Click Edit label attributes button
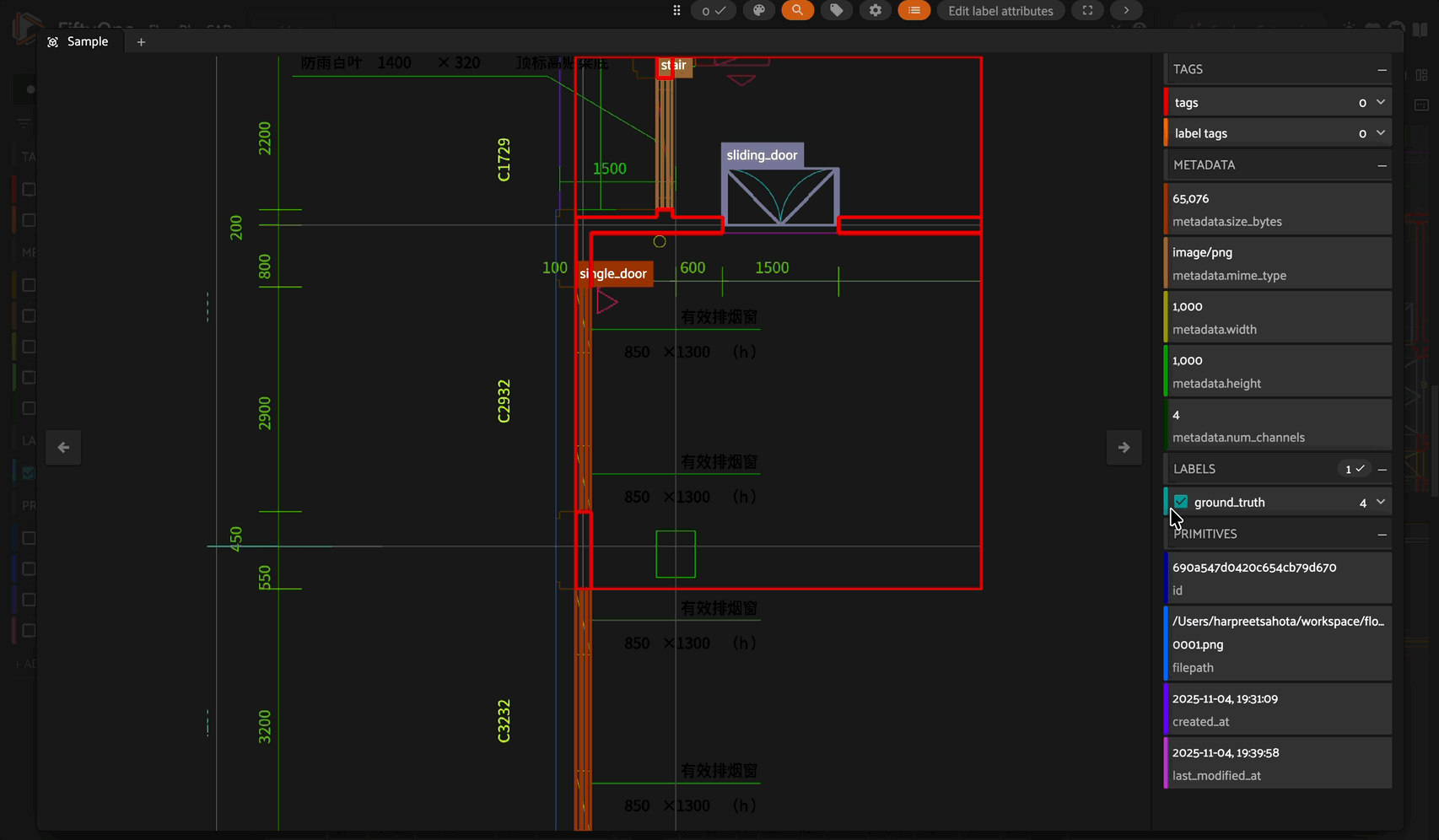 (1000, 11)
